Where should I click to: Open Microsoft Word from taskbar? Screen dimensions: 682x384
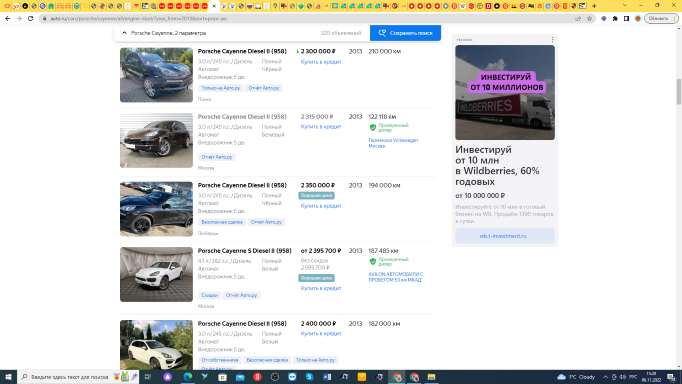pos(327,377)
